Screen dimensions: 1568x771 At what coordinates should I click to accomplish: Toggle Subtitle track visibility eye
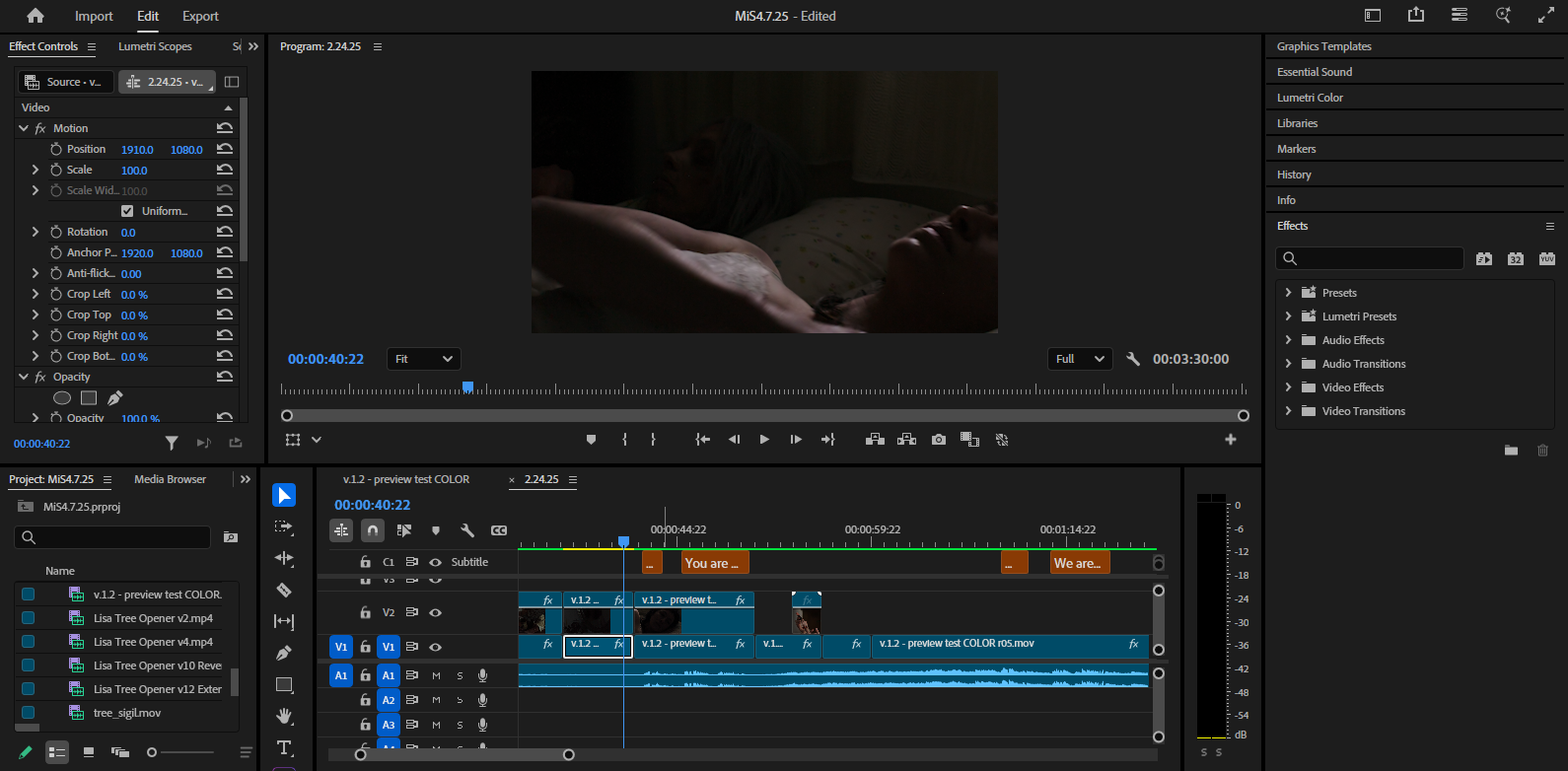435,562
